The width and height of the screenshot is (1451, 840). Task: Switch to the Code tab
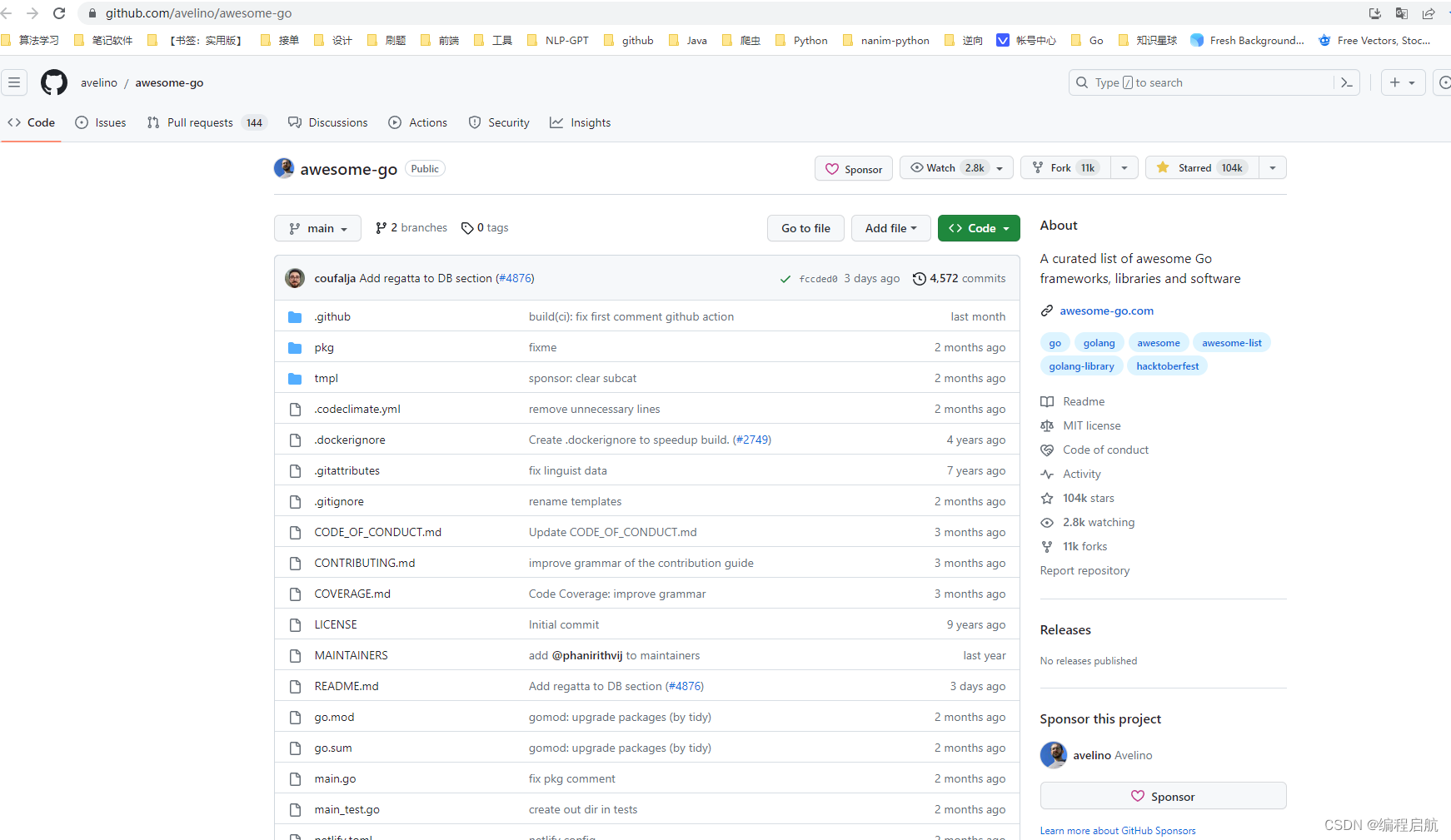(x=32, y=122)
